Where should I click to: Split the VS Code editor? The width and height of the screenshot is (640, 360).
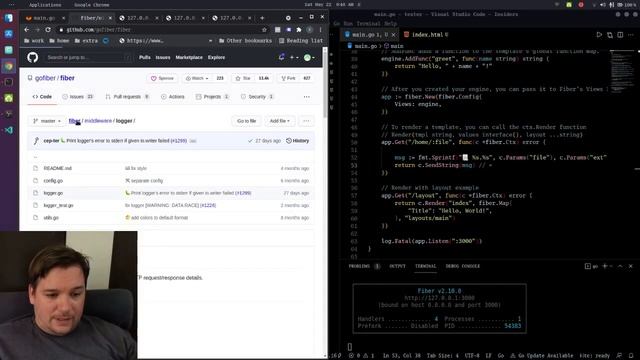pyautogui.click(x=620, y=35)
